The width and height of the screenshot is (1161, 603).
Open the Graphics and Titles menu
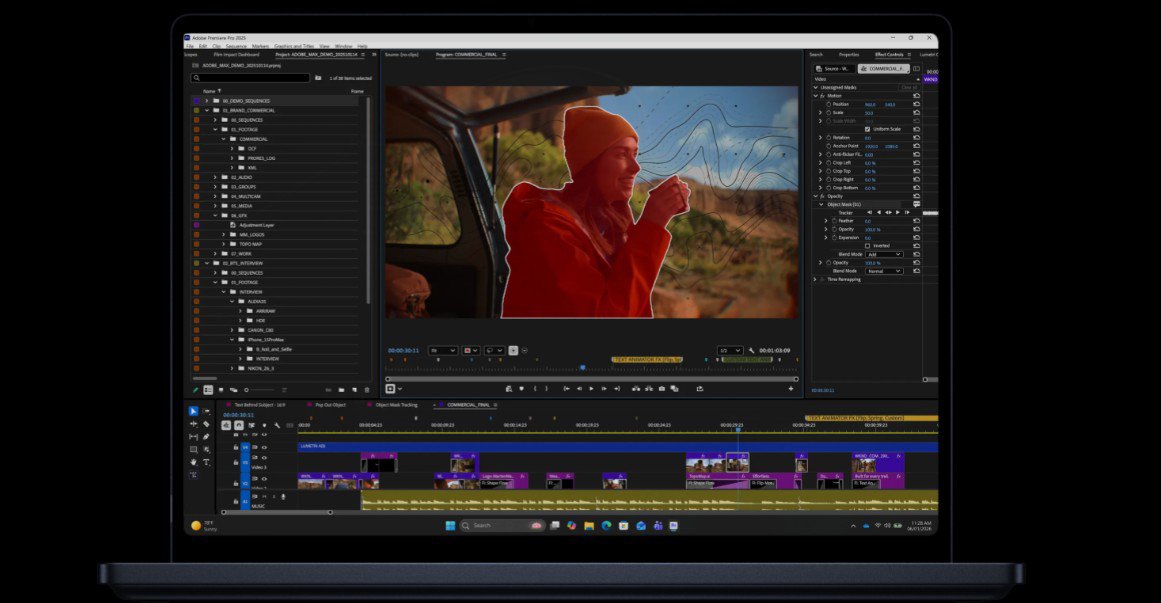click(x=294, y=46)
